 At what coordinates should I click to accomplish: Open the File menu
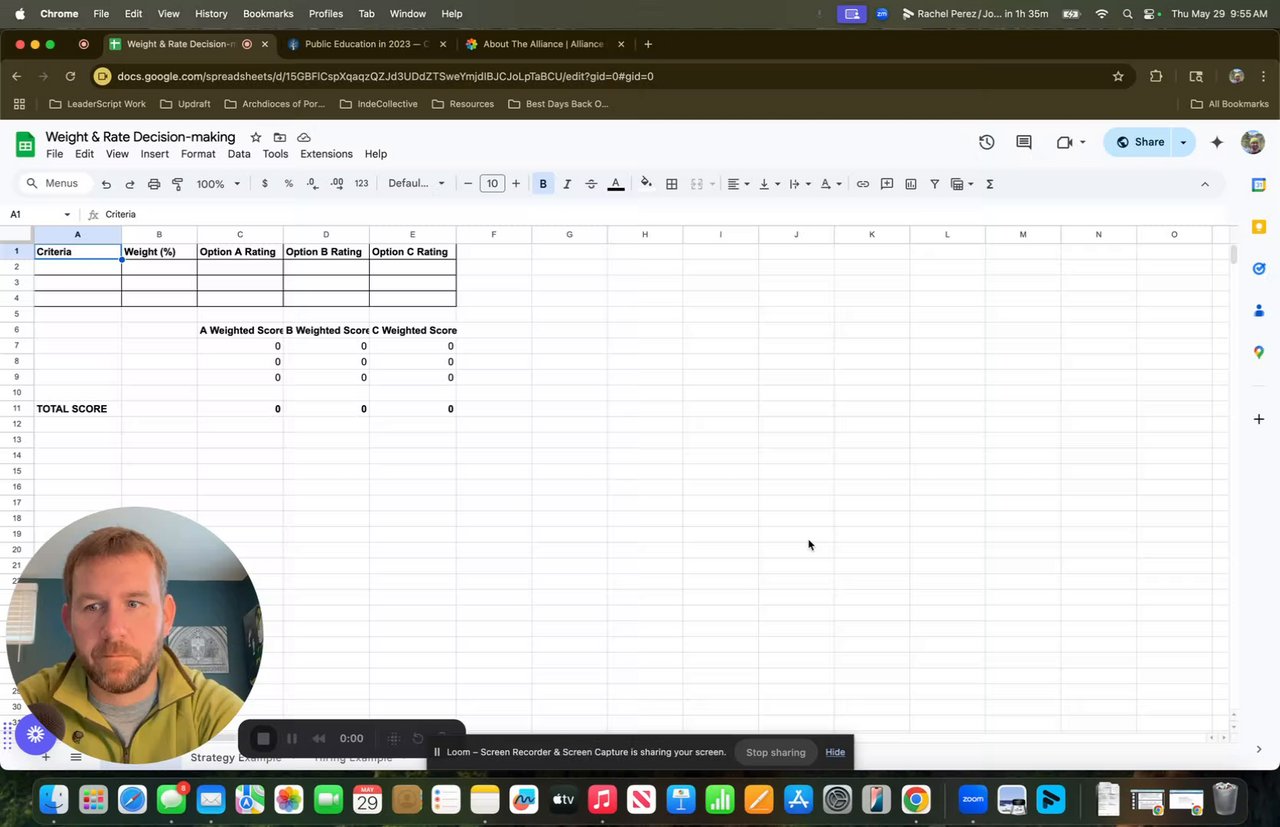click(54, 154)
